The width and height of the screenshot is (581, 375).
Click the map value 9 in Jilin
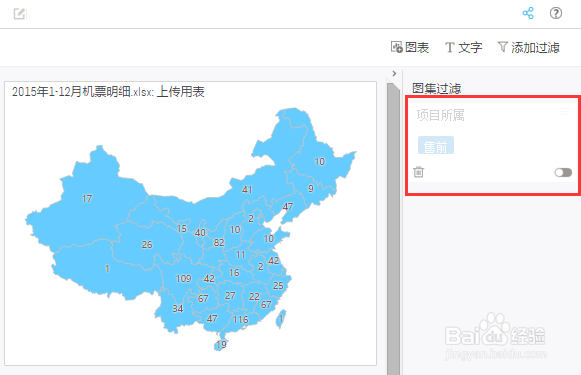[311, 189]
